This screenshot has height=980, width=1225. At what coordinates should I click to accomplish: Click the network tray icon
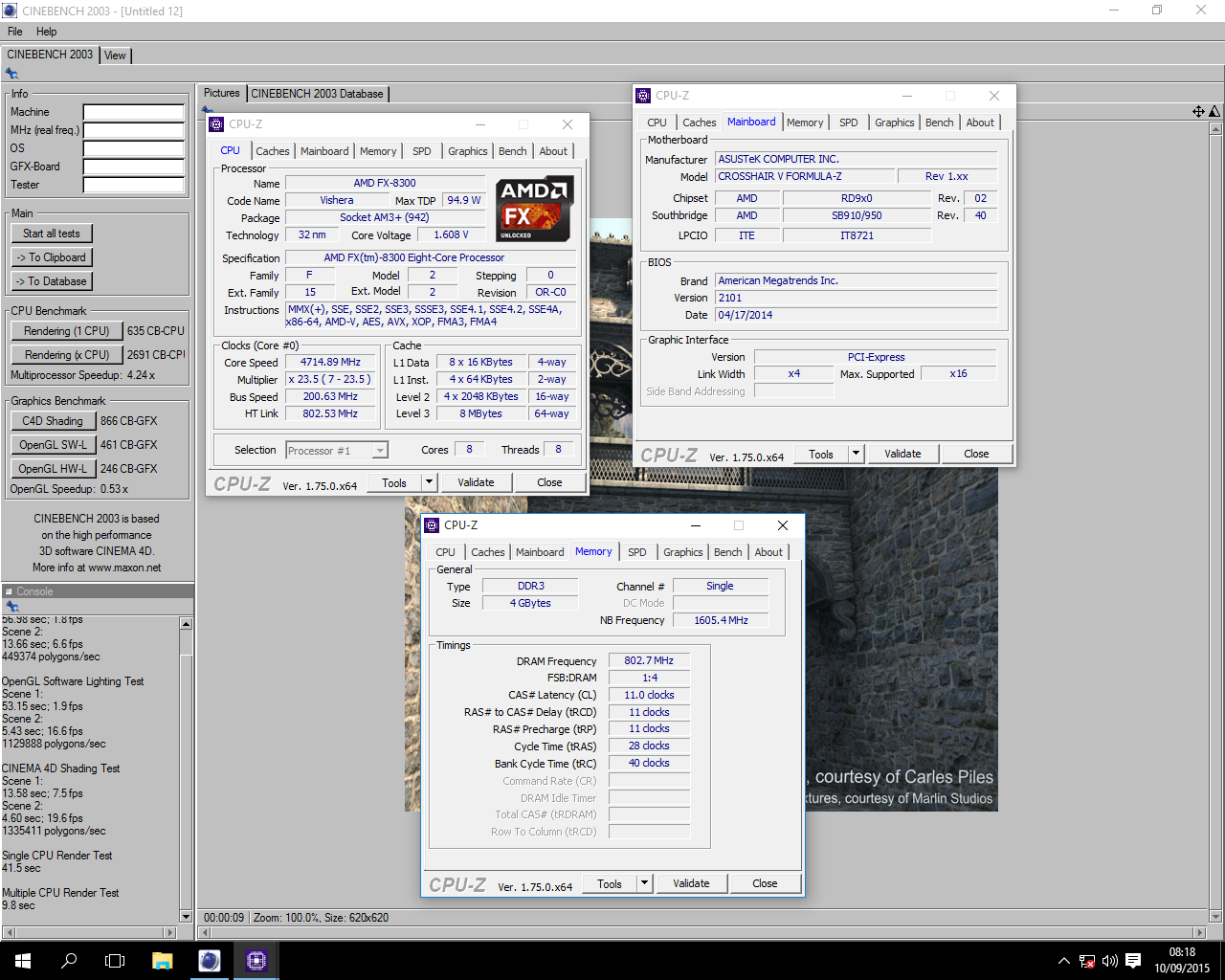click(1087, 961)
